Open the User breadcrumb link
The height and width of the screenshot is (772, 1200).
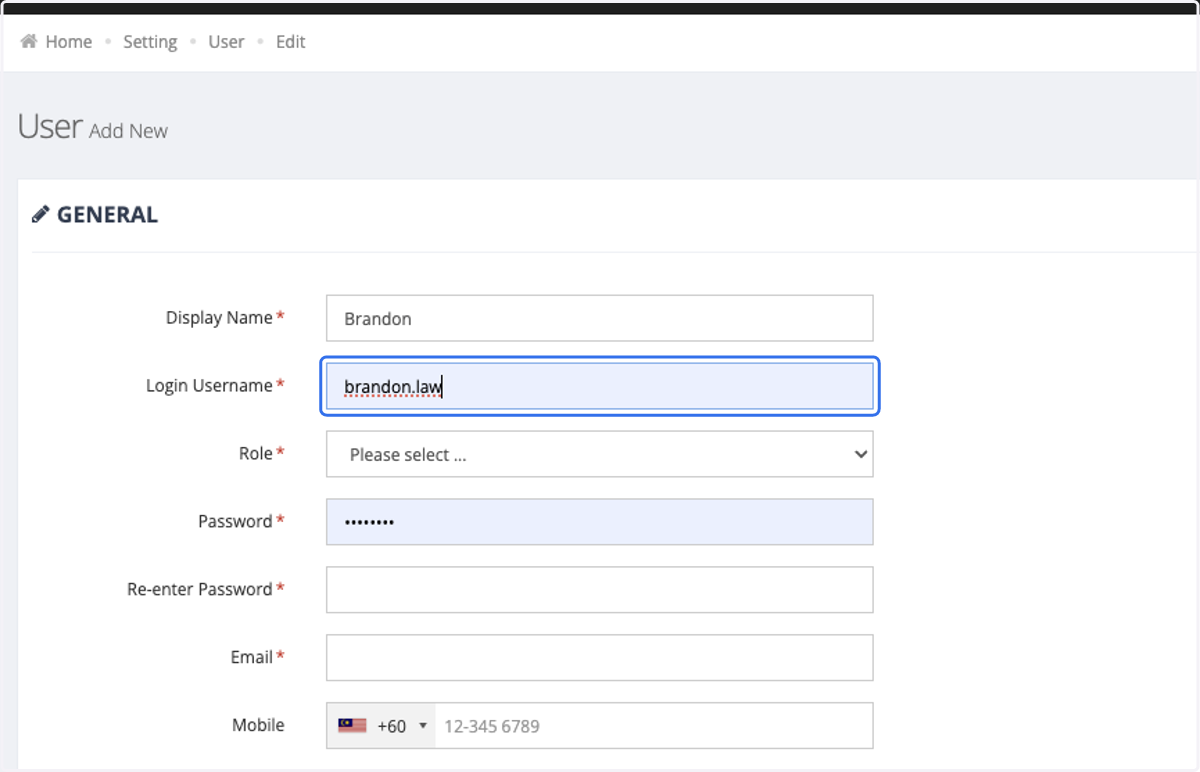point(226,42)
